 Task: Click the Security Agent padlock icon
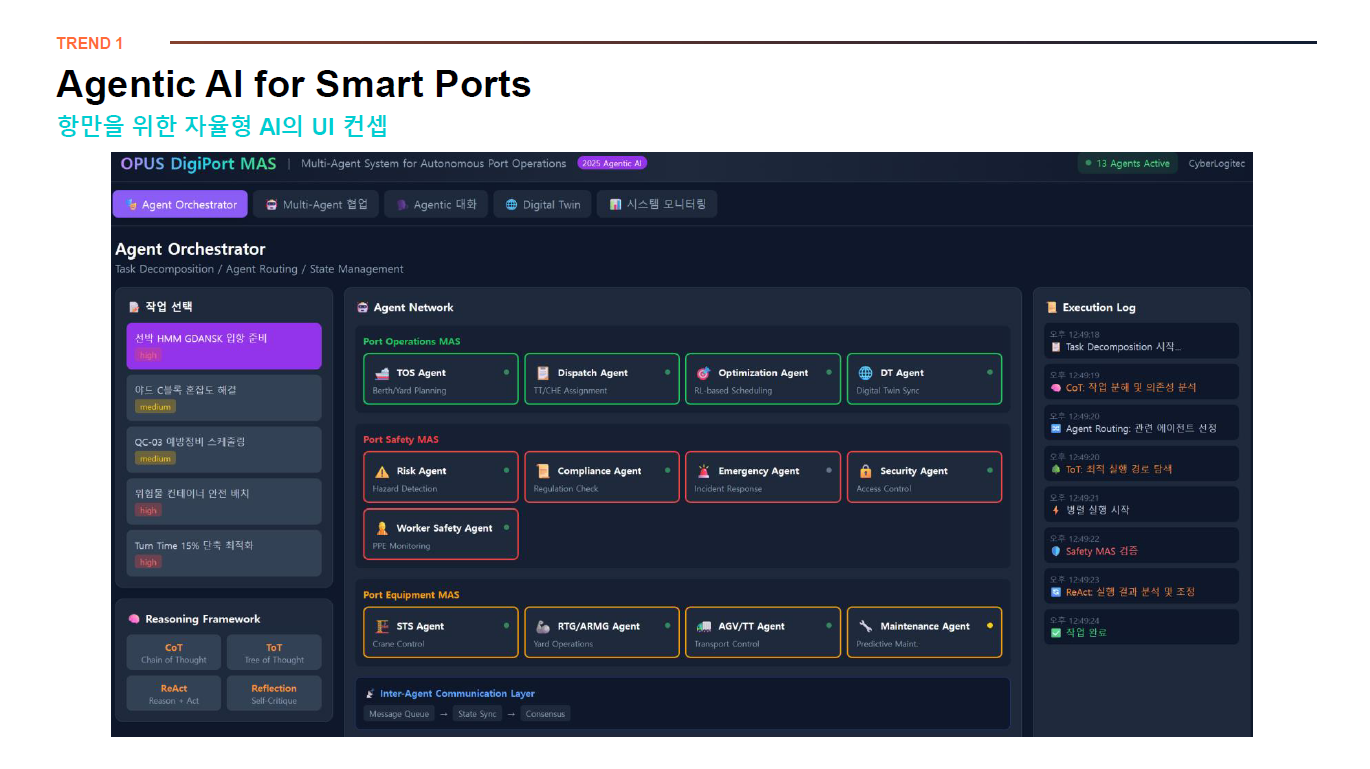pos(866,471)
